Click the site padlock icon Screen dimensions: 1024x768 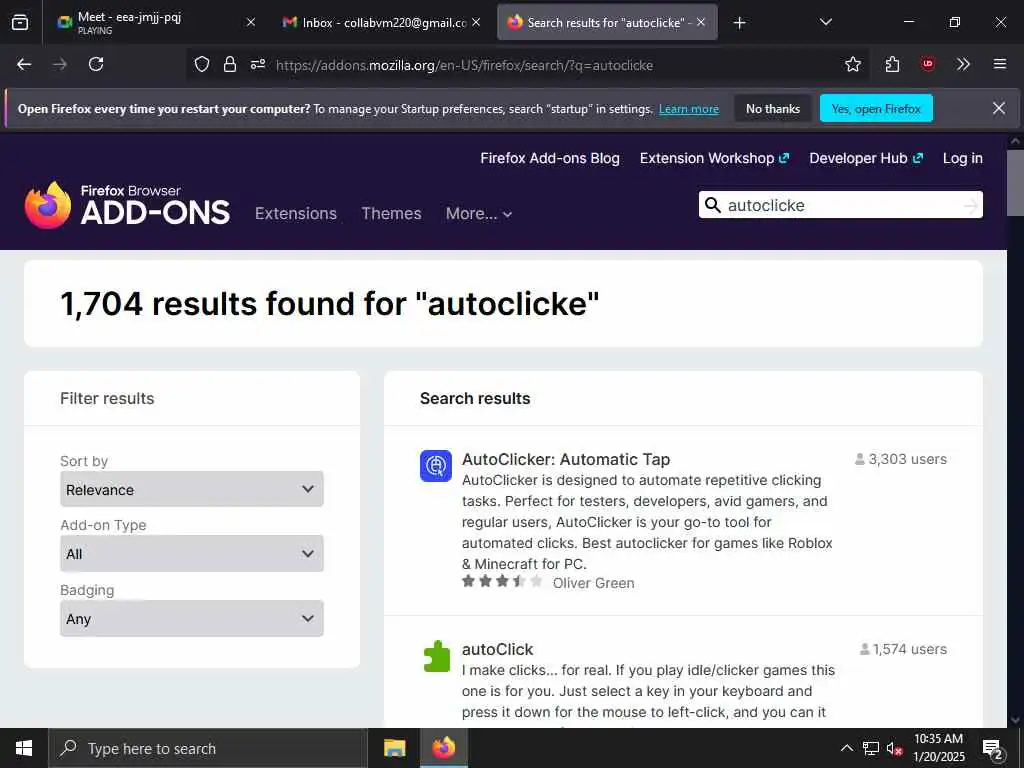click(230, 64)
